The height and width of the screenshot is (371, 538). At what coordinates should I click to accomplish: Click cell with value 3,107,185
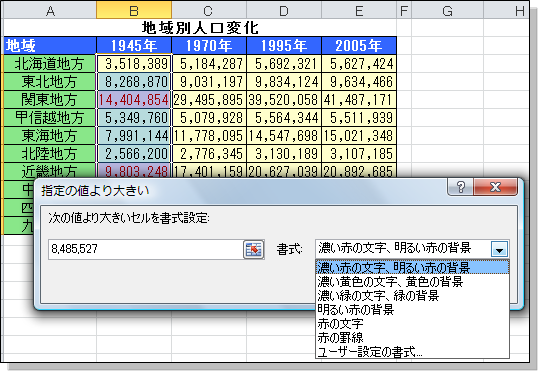coord(359,154)
